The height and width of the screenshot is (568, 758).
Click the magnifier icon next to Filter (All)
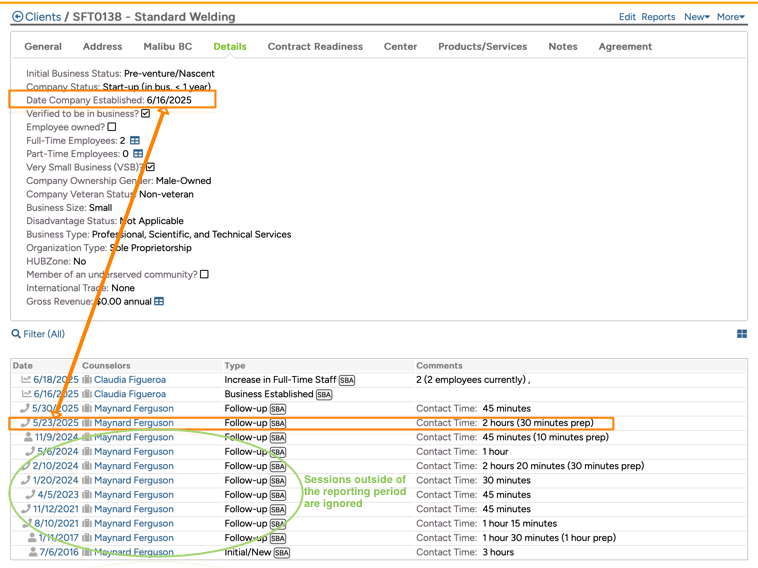coord(16,334)
